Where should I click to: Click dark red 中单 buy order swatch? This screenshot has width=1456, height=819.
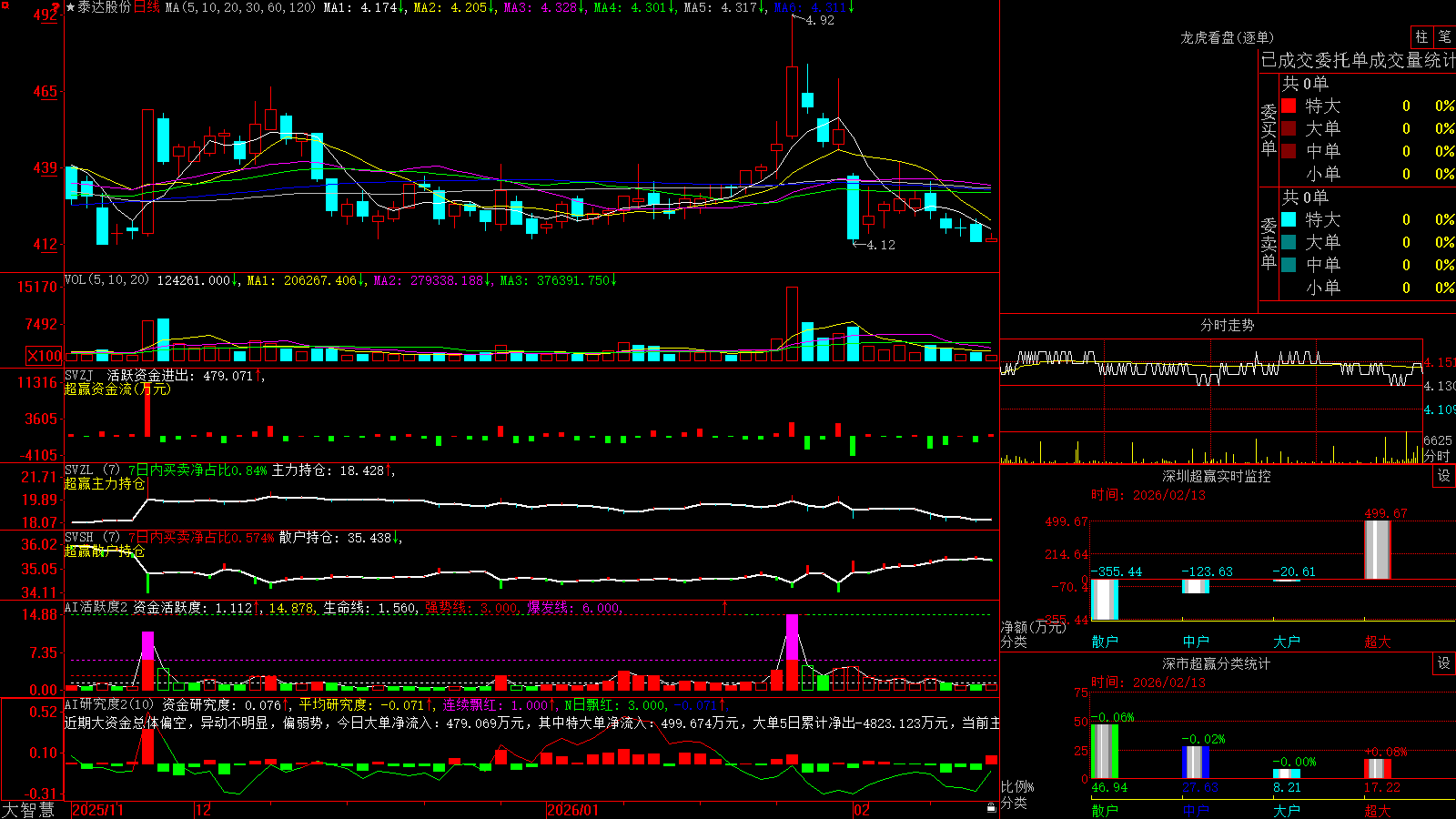(x=1289, y=151)
